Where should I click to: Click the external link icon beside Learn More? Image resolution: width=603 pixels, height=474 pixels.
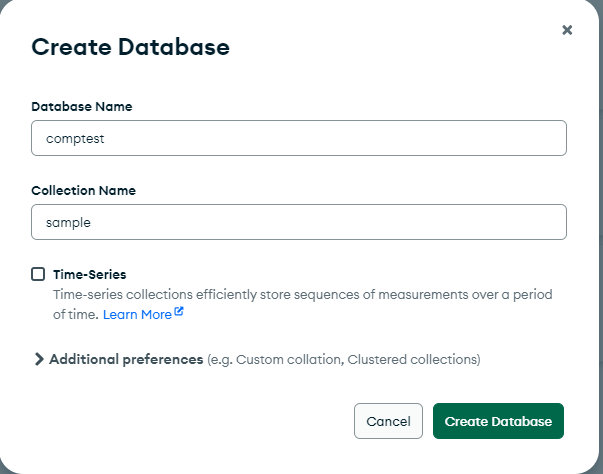point(179,313)
